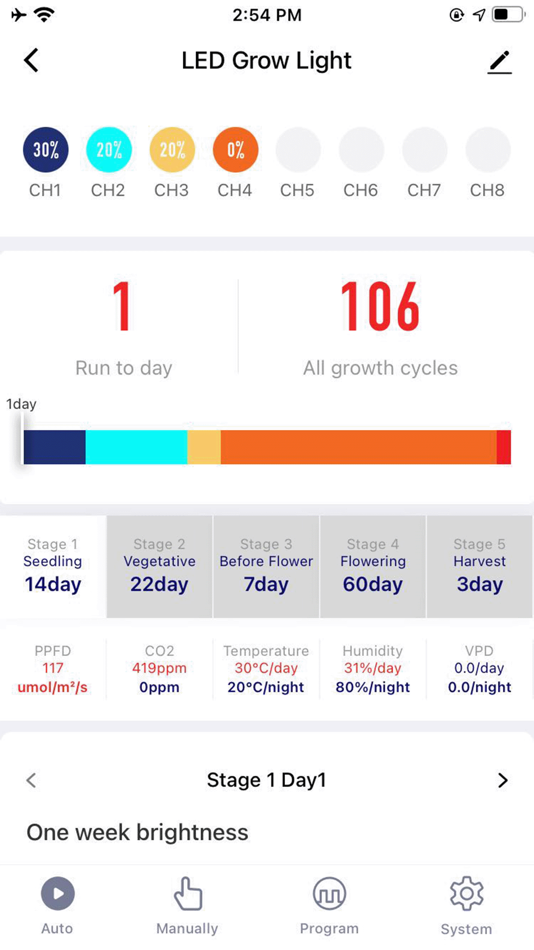Select CH2 20% cyan channel circle

109,150
